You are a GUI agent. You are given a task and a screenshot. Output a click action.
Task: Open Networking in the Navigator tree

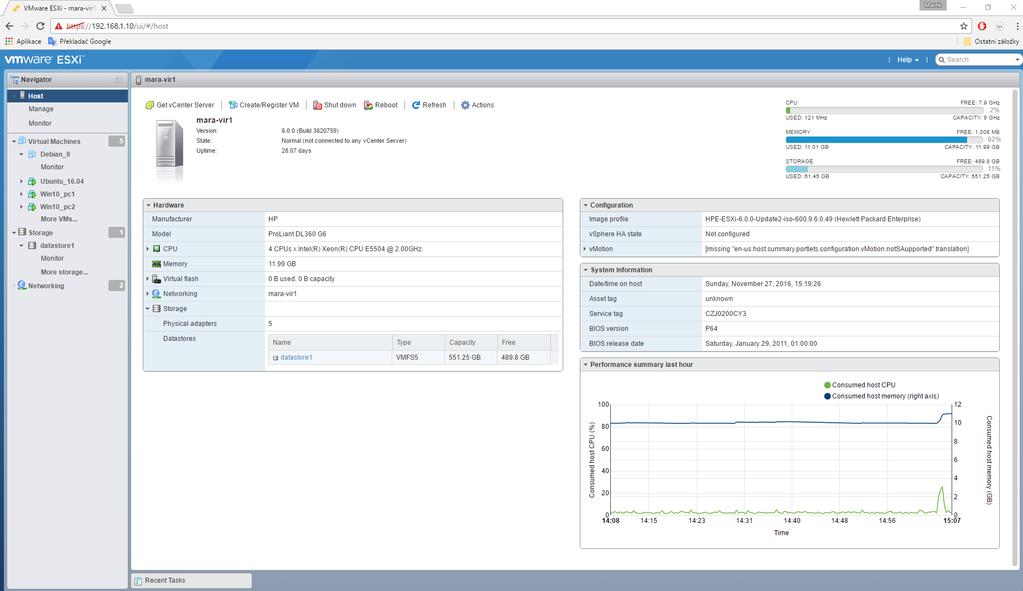(x=46, y=286)
